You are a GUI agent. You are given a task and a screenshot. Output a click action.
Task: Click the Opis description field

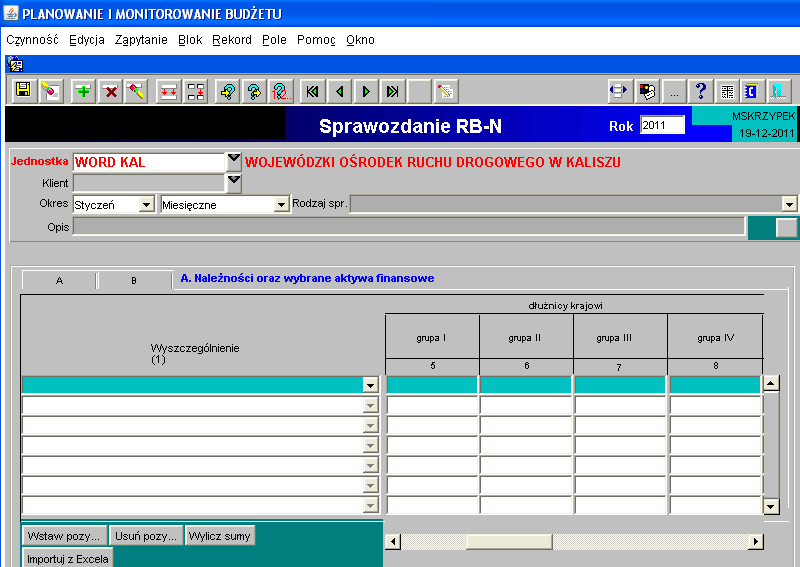(409, 226)
